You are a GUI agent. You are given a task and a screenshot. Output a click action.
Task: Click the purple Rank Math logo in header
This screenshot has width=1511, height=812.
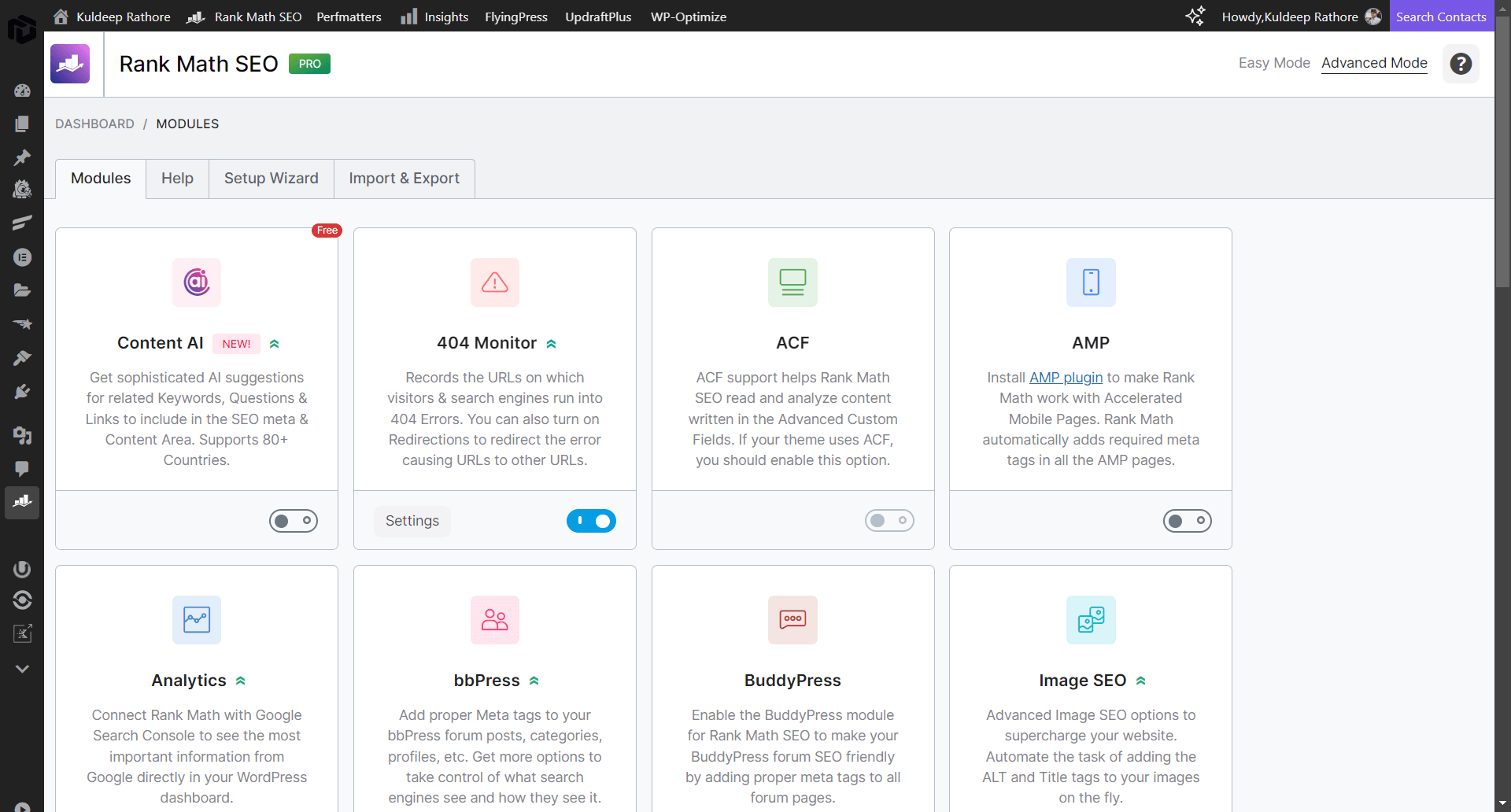tap(70, 64)
